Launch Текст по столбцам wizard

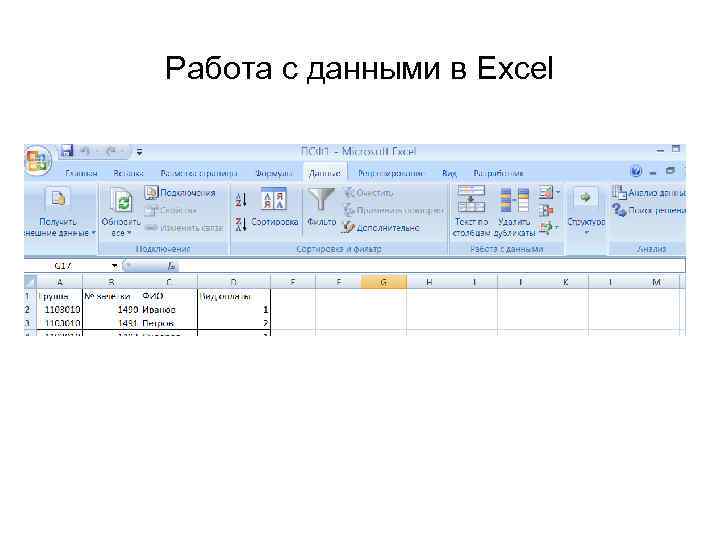pyautogui.click(x=471, y=211)
